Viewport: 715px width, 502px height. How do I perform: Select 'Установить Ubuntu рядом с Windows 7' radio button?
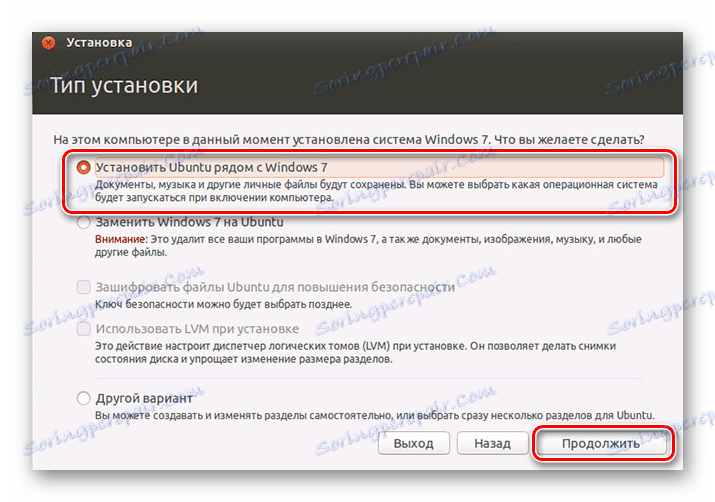[83, 167]
